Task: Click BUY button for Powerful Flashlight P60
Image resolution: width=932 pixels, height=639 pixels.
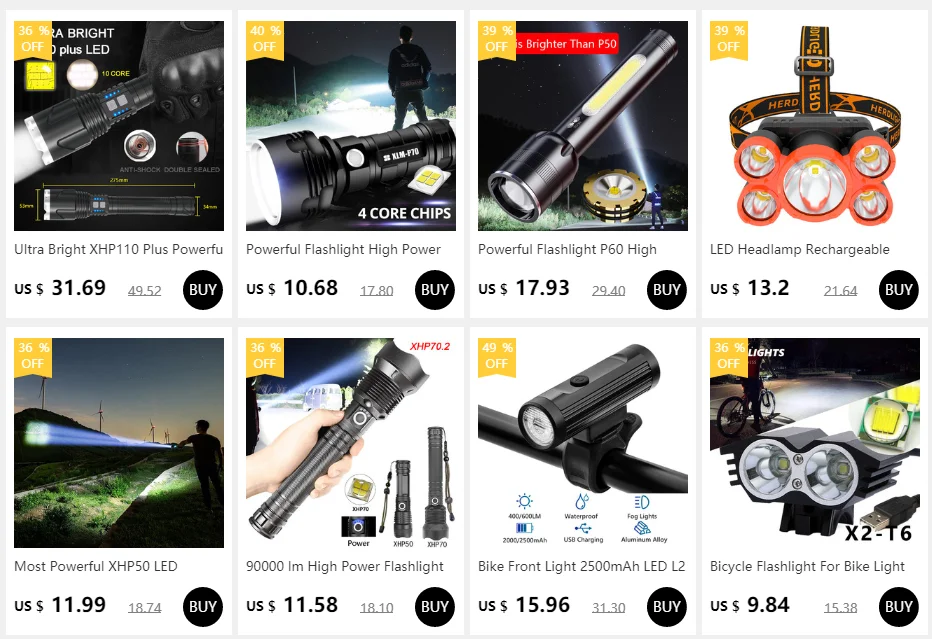Action: [x=666, y=289]
